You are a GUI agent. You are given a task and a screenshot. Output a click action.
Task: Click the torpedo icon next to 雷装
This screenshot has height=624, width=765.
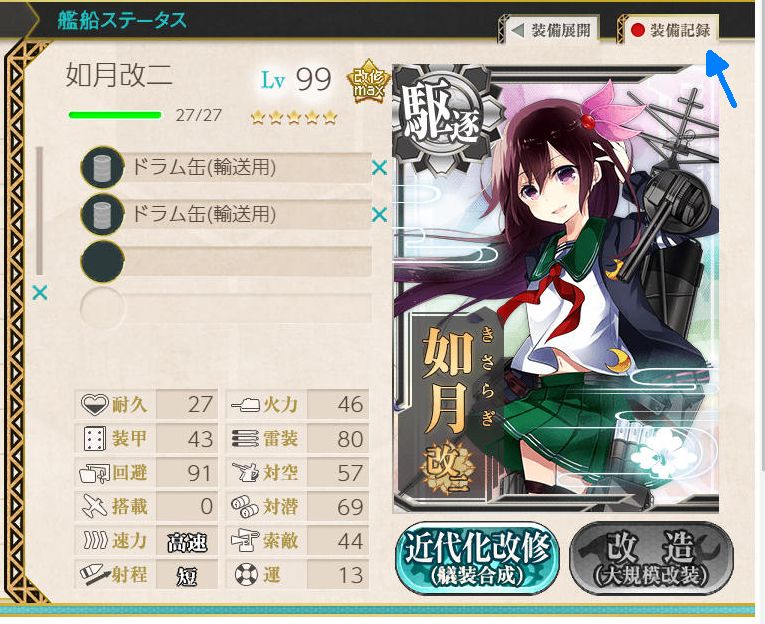coord(245,439)
